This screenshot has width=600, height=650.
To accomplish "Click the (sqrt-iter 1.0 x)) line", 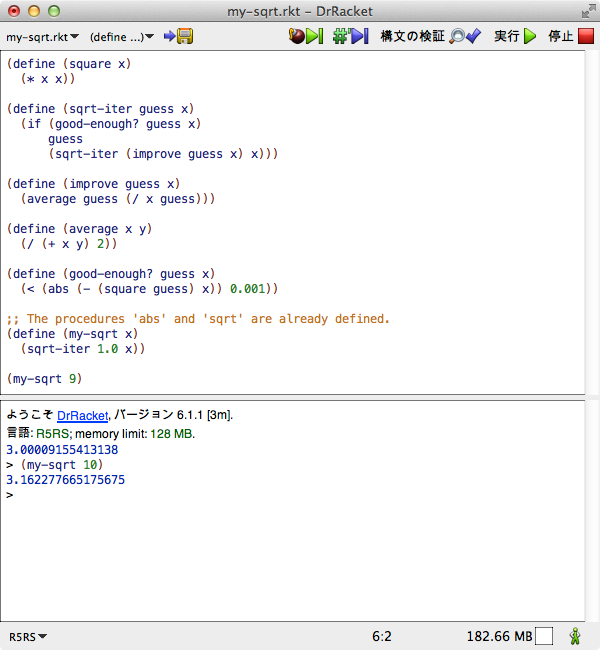I will coord(83,349).
